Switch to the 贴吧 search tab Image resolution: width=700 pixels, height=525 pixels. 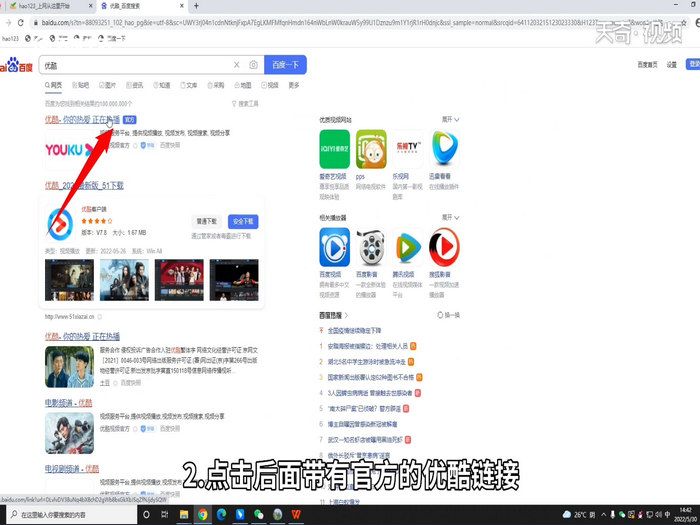80,85
